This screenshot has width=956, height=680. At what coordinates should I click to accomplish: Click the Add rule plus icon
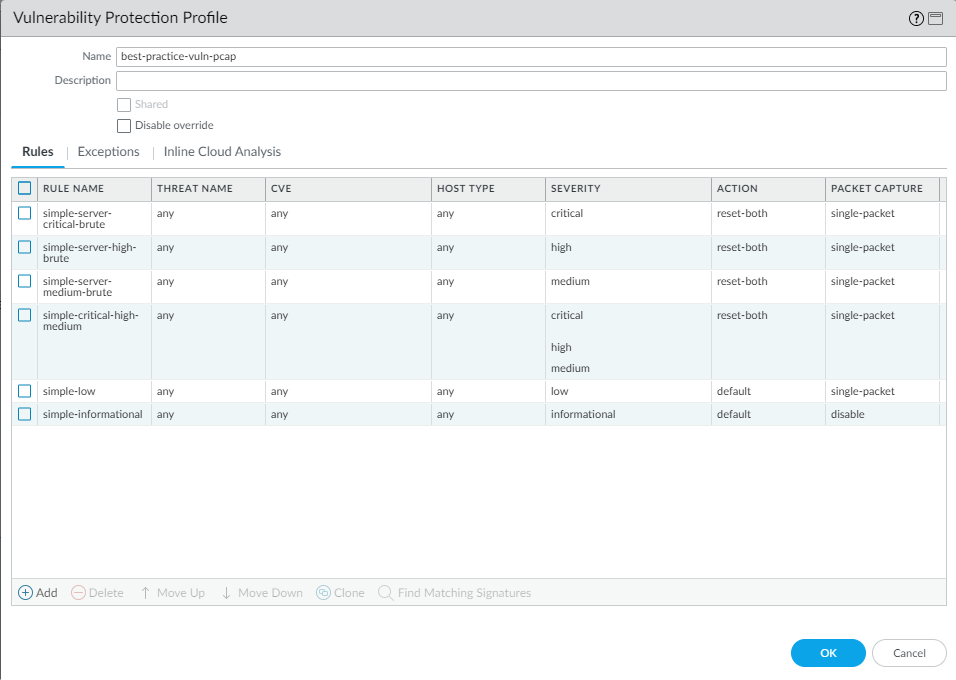(26, 593)
